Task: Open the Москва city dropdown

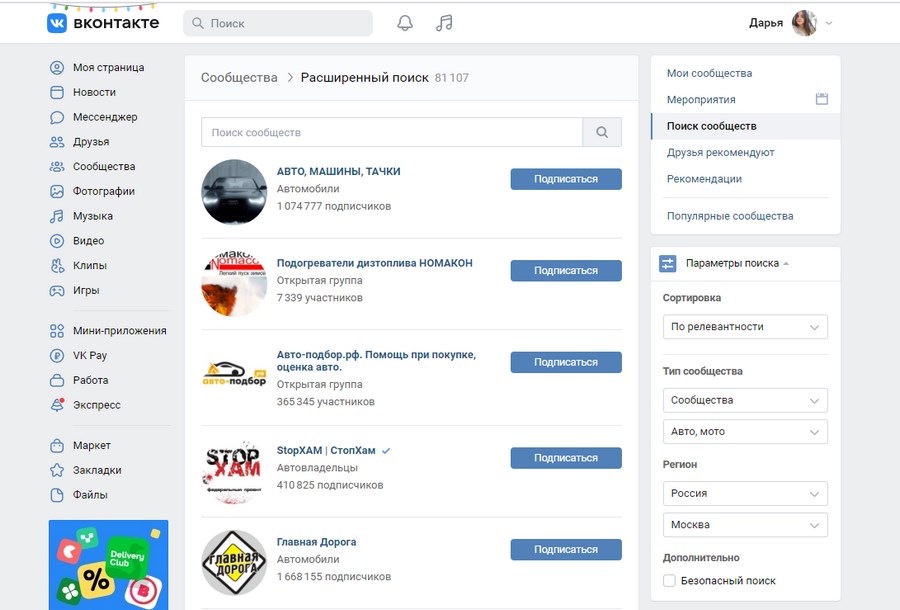Action: [745, 525]
